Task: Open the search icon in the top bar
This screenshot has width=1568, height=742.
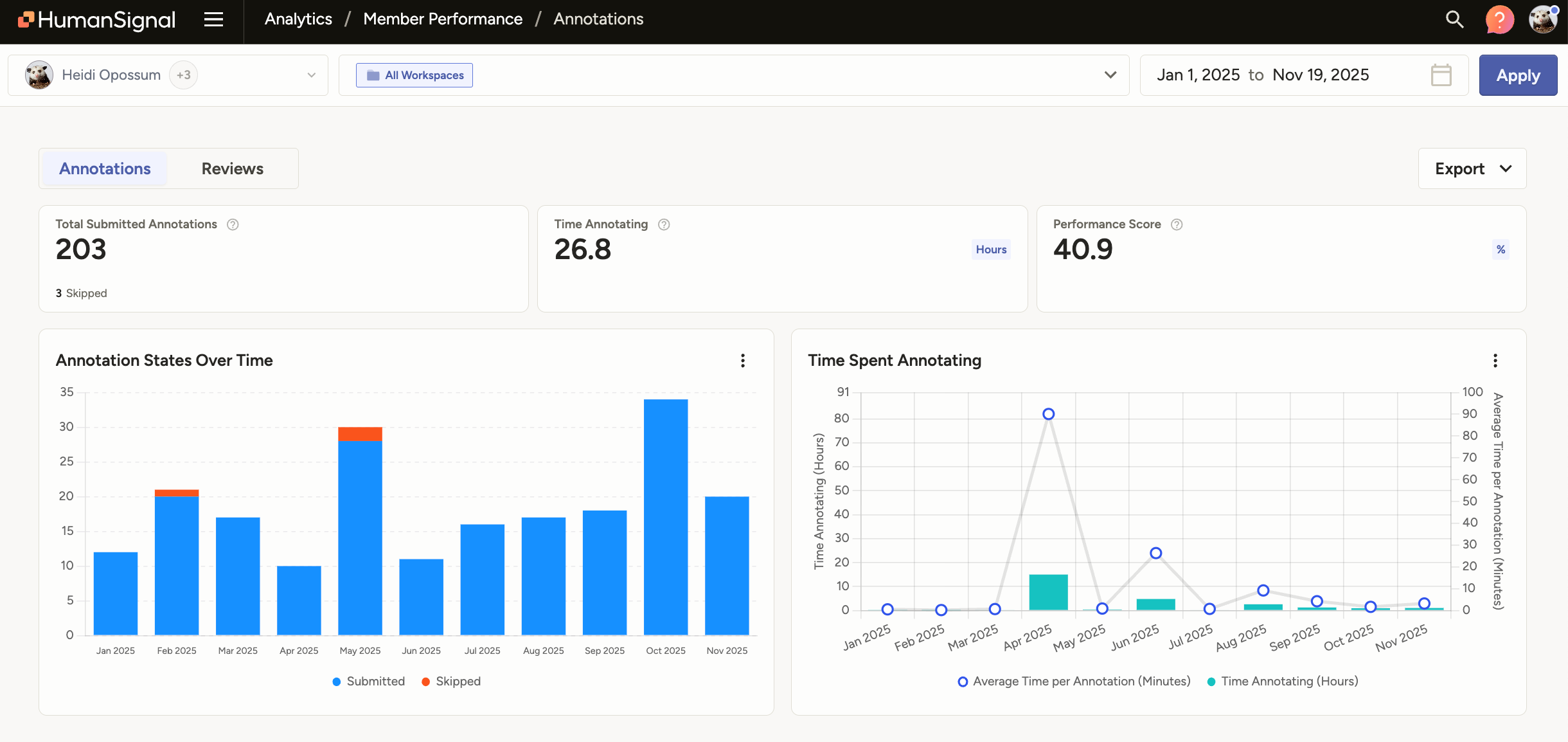Action: (x=1455, y=20)
